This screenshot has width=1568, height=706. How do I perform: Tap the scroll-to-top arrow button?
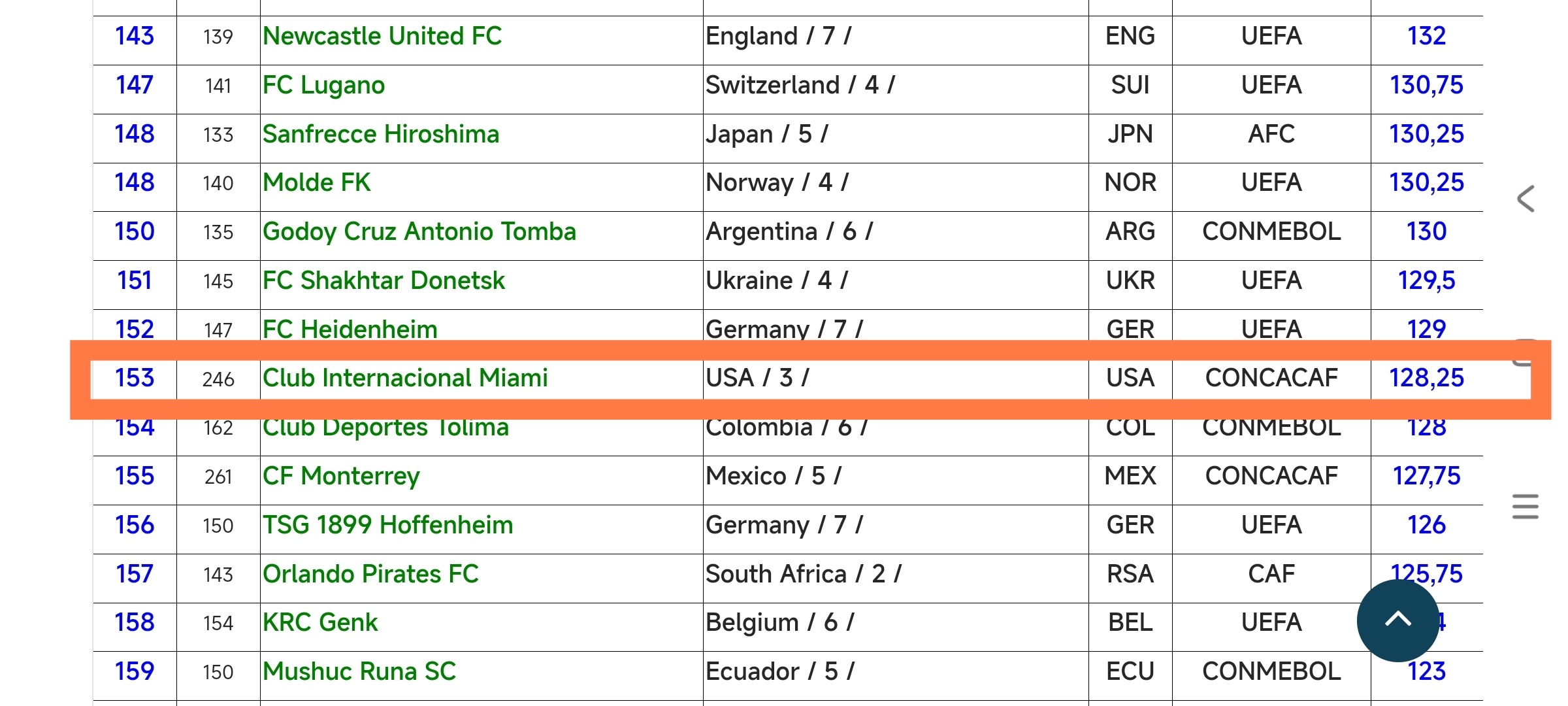[1398, 620]
